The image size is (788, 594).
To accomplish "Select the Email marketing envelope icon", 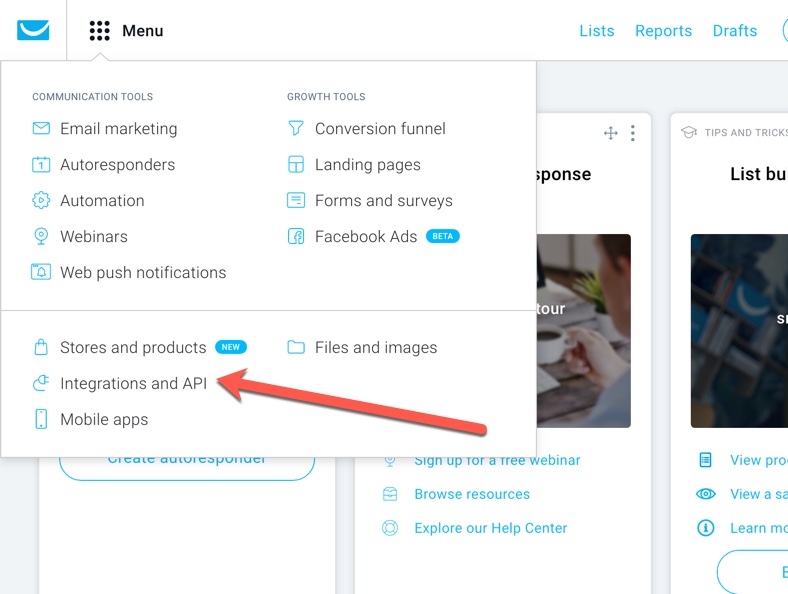I will [41, 129].
